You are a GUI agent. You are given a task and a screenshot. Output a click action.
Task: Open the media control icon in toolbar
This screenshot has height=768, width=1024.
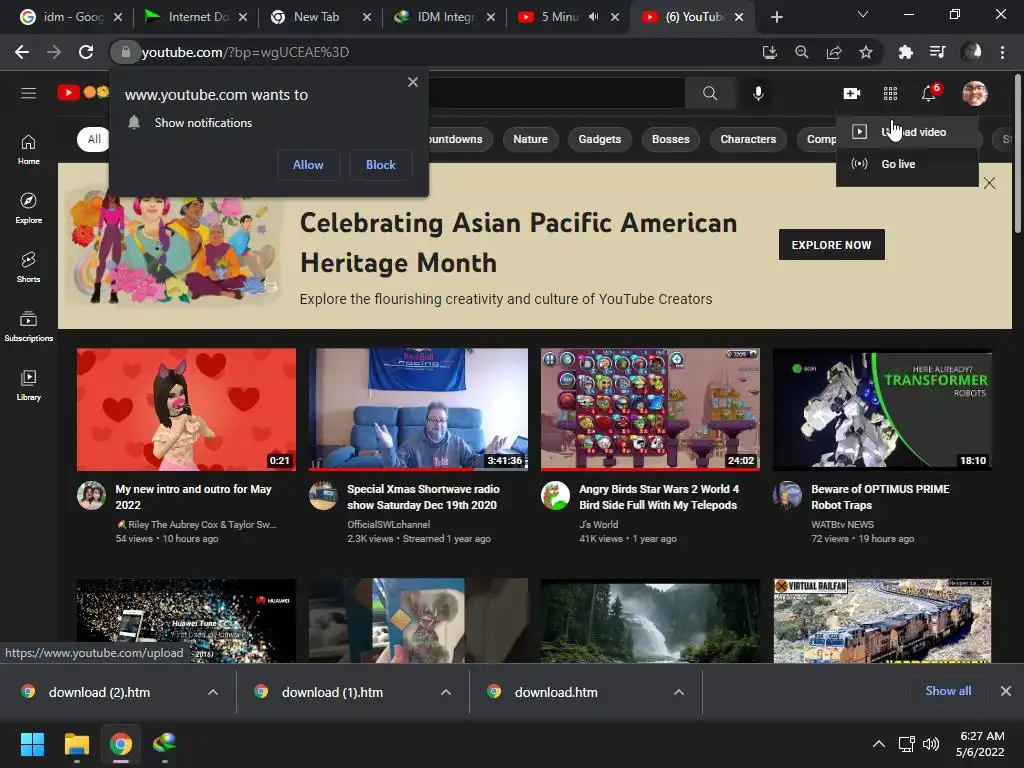point(938,52)
